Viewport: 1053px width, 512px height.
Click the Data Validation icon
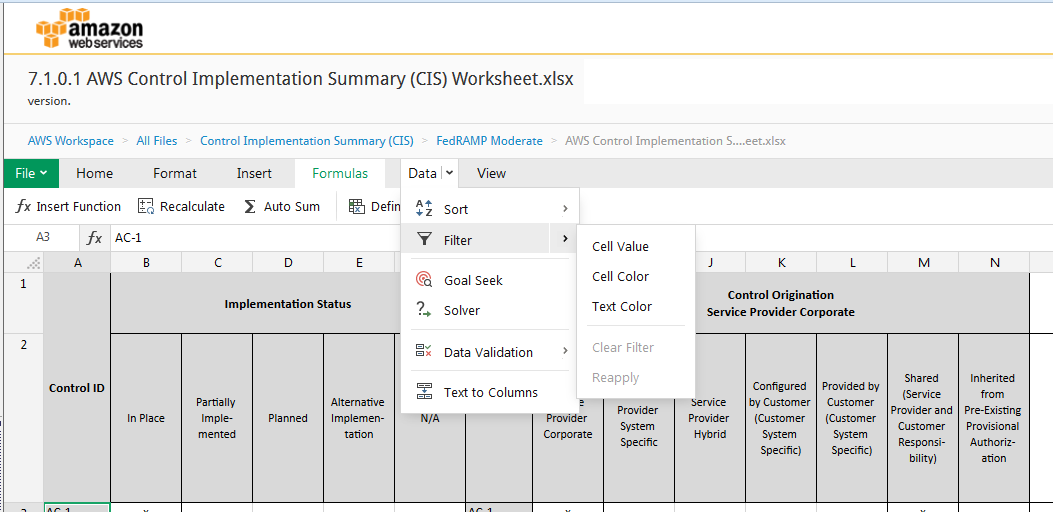[x=424, y=351]
